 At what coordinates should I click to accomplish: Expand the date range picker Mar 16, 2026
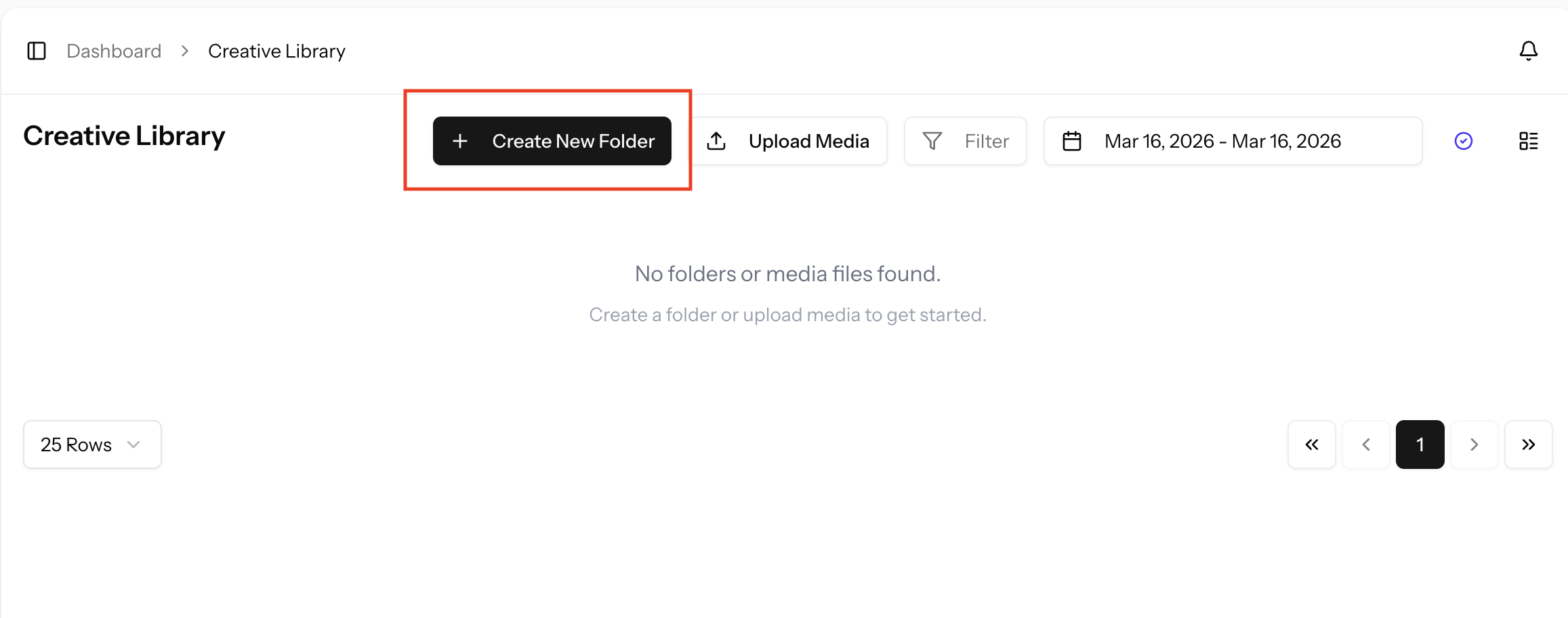[1232, 140]
